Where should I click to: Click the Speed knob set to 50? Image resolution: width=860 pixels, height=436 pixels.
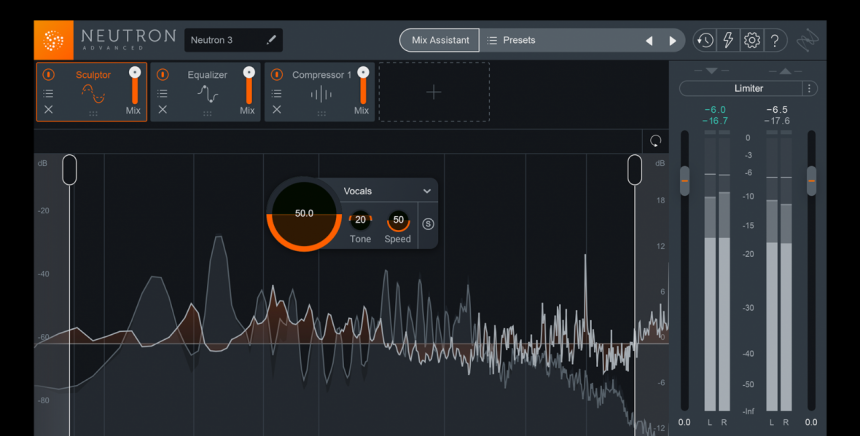[x=398, y=220]
